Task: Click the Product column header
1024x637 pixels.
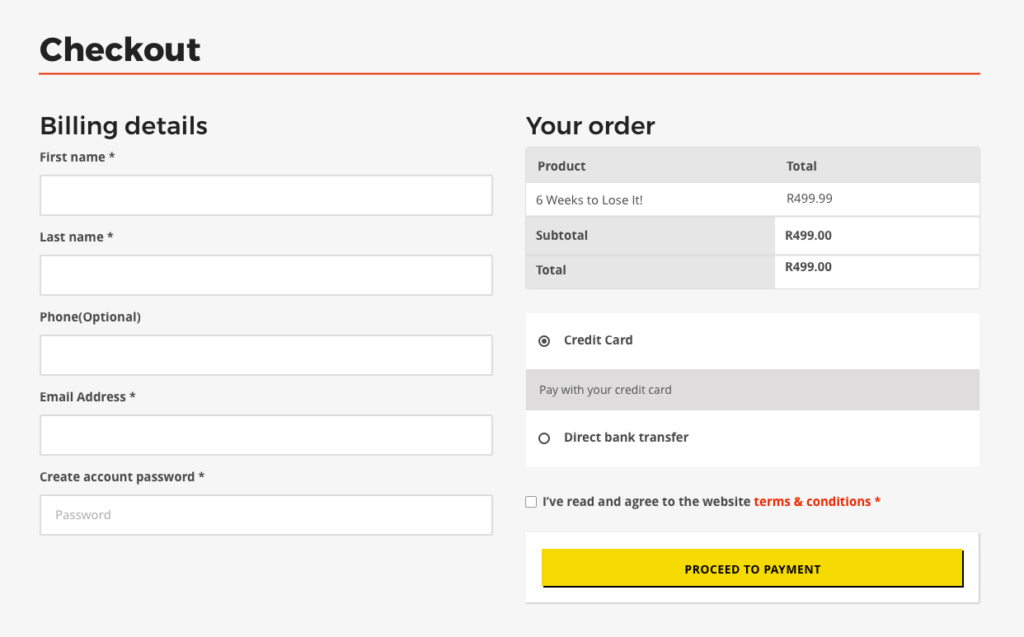Action: click(561, 166)
